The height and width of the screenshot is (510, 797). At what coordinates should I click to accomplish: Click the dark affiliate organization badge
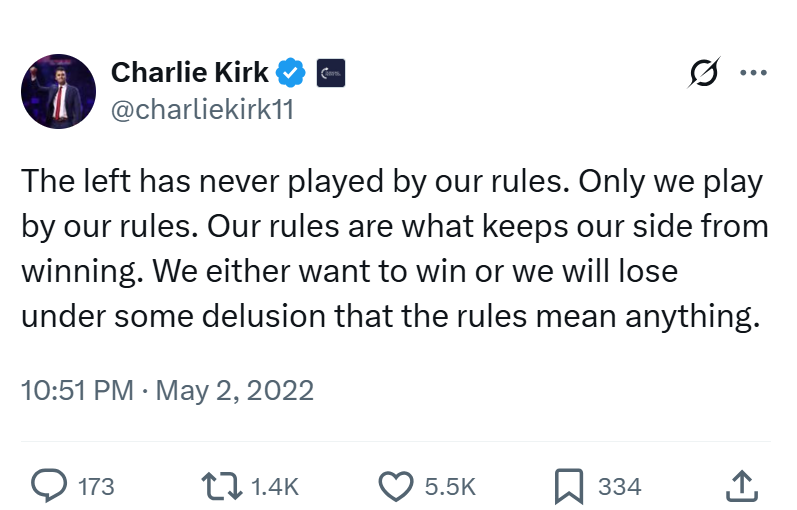click(x=331, y=73)
